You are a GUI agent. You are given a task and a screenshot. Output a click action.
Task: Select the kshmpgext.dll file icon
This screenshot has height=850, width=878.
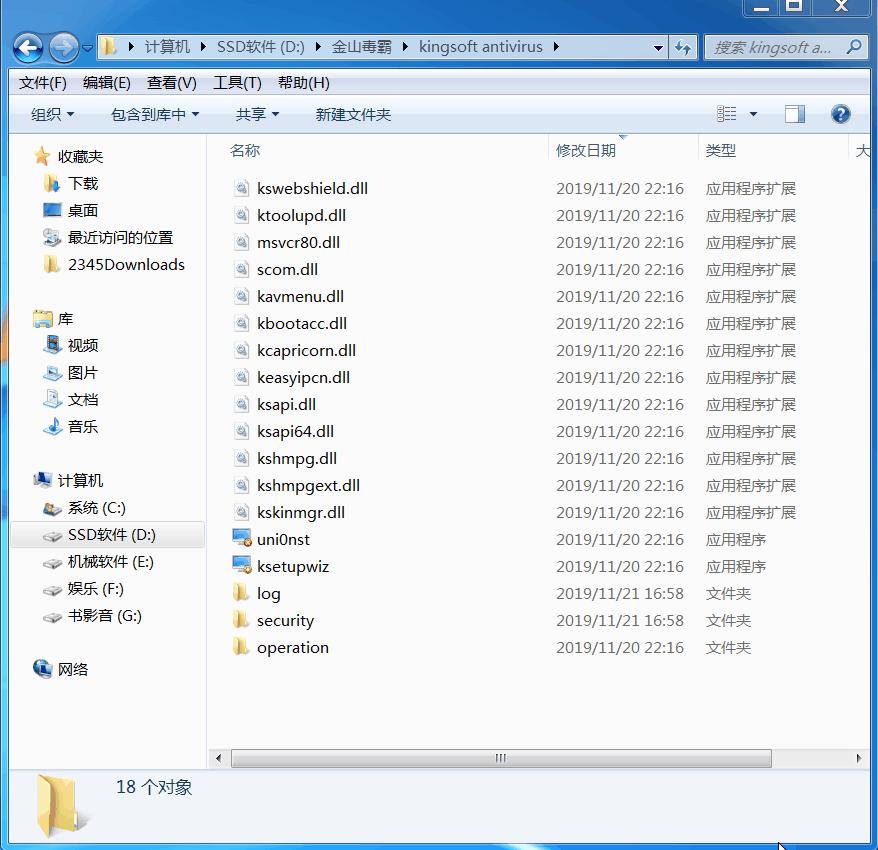[x=241, y=485]
